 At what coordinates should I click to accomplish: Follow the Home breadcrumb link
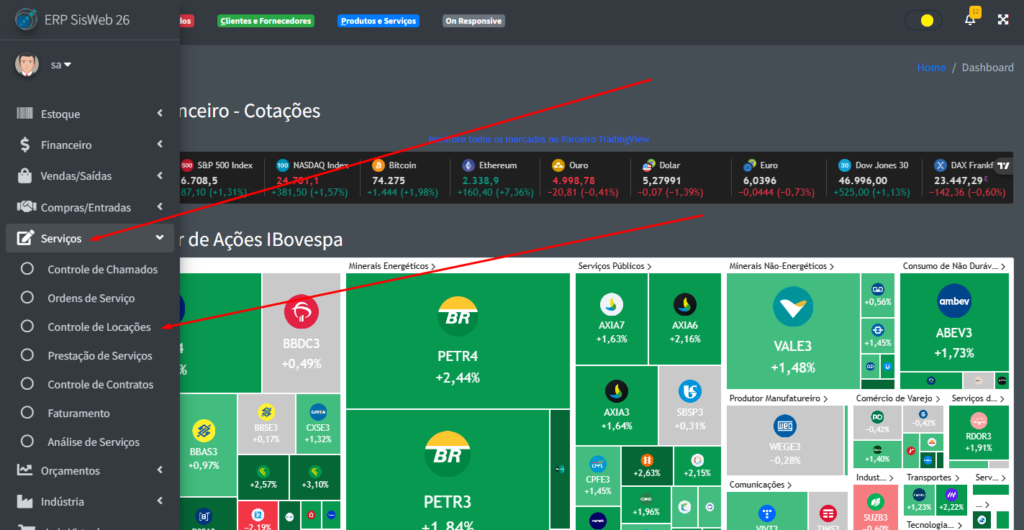coord(931,67)
